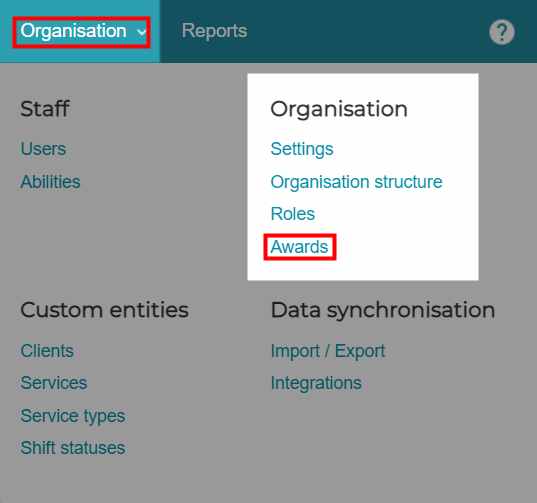Image resolution: width=537 pixels, height=503 pixels.
Task: Click the Data synchronisation section heading
Action: point(383,311)
